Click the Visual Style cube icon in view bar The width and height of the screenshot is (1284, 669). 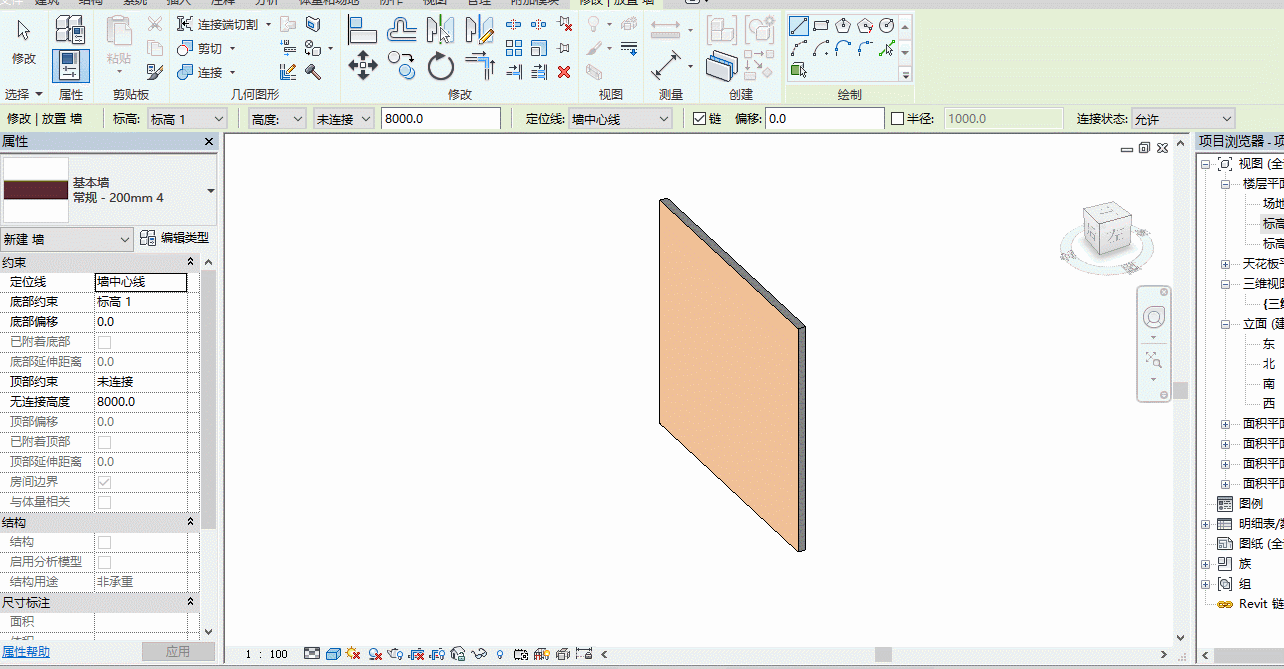[x=333, y=654]
